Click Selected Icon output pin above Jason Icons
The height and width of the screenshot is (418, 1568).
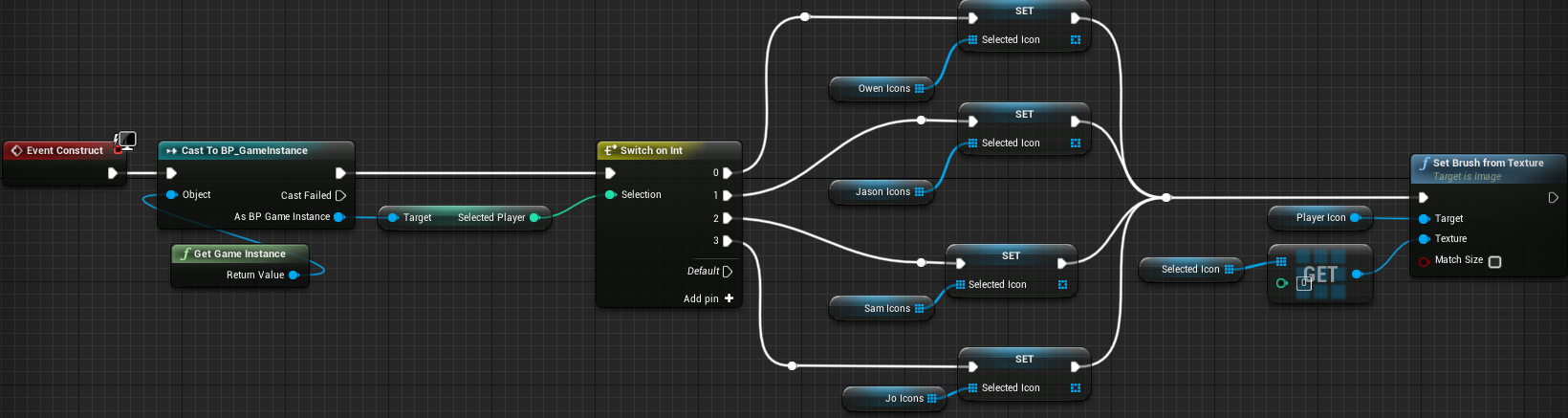[x=1076, y=143]
